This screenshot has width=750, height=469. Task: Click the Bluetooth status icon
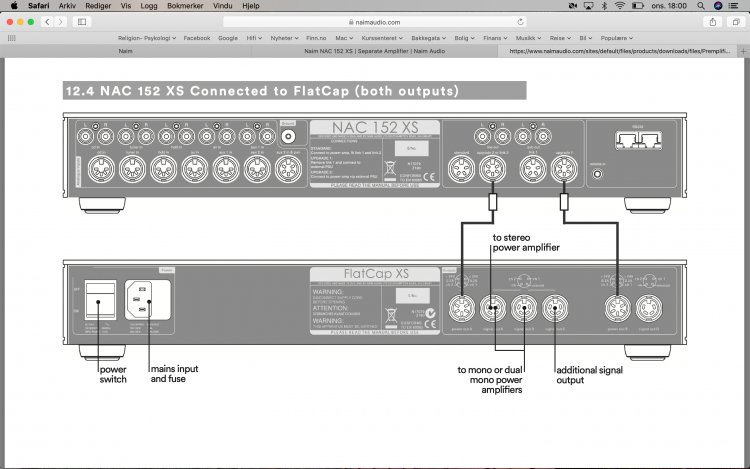tap(604, 6)
